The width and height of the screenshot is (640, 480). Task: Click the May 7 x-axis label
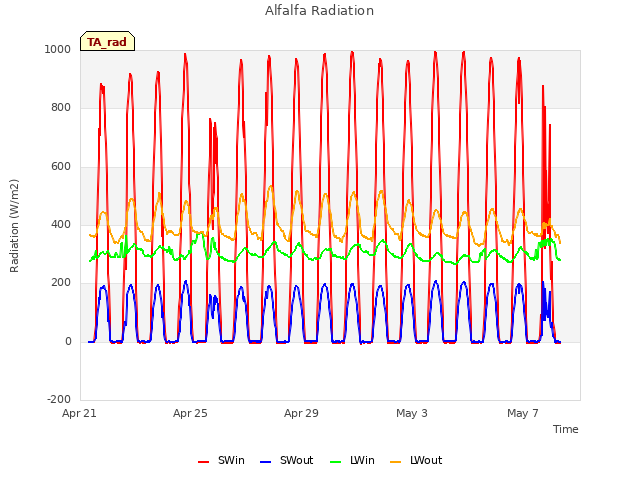[x=523, y=413]
